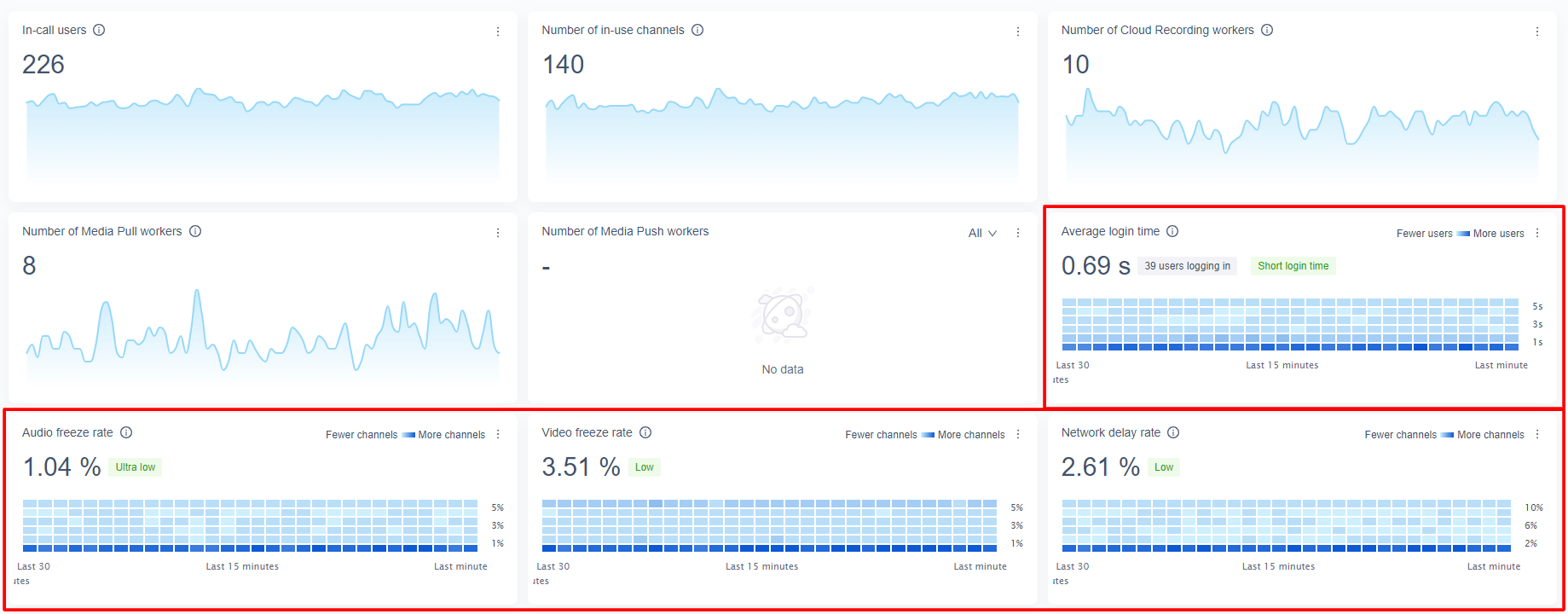Click the Media Pull workers value 8
The width and height of the screenshot is (1568, 614).
tap(29, 266)
